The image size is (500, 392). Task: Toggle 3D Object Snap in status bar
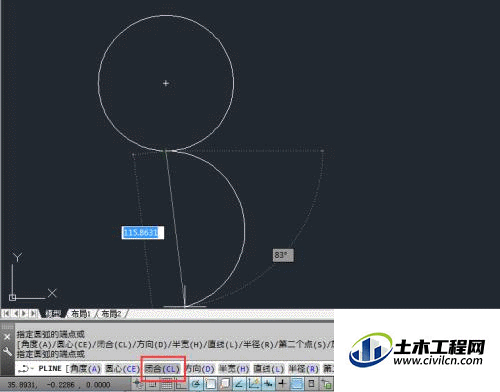pos(225,384)
